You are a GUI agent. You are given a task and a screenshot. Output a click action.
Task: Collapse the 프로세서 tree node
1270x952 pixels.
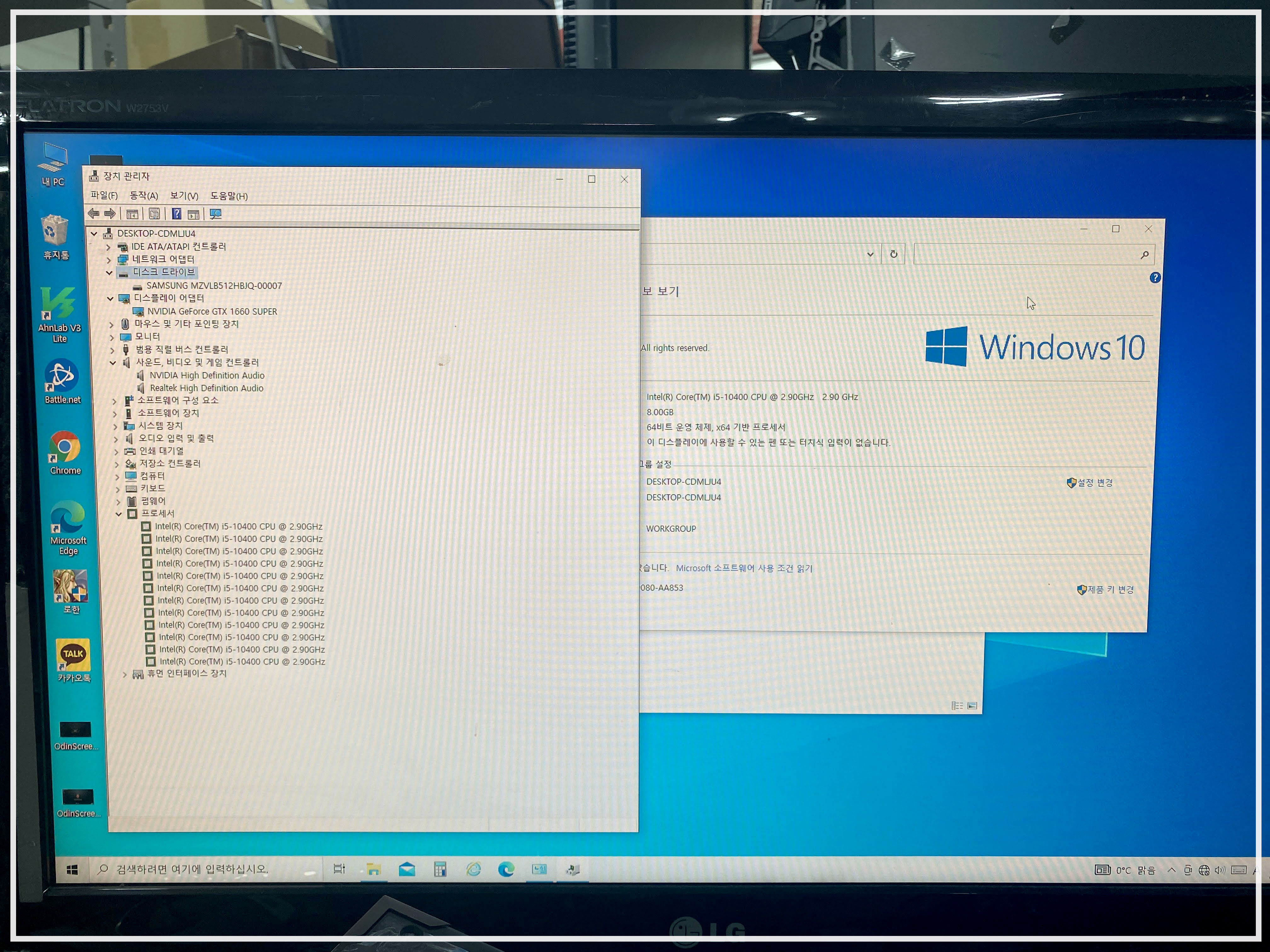(x=119, y=514)
